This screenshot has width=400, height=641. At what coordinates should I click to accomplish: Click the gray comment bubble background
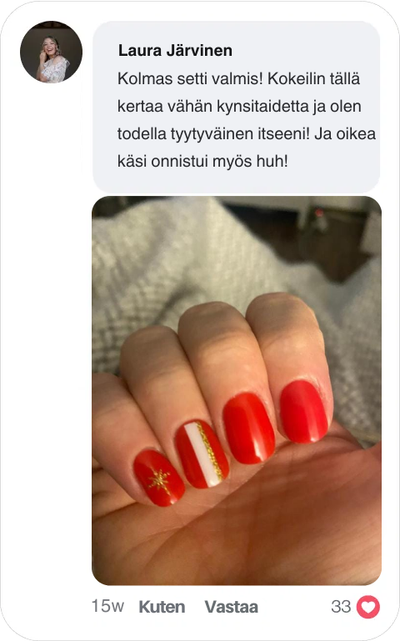point(236,107)
